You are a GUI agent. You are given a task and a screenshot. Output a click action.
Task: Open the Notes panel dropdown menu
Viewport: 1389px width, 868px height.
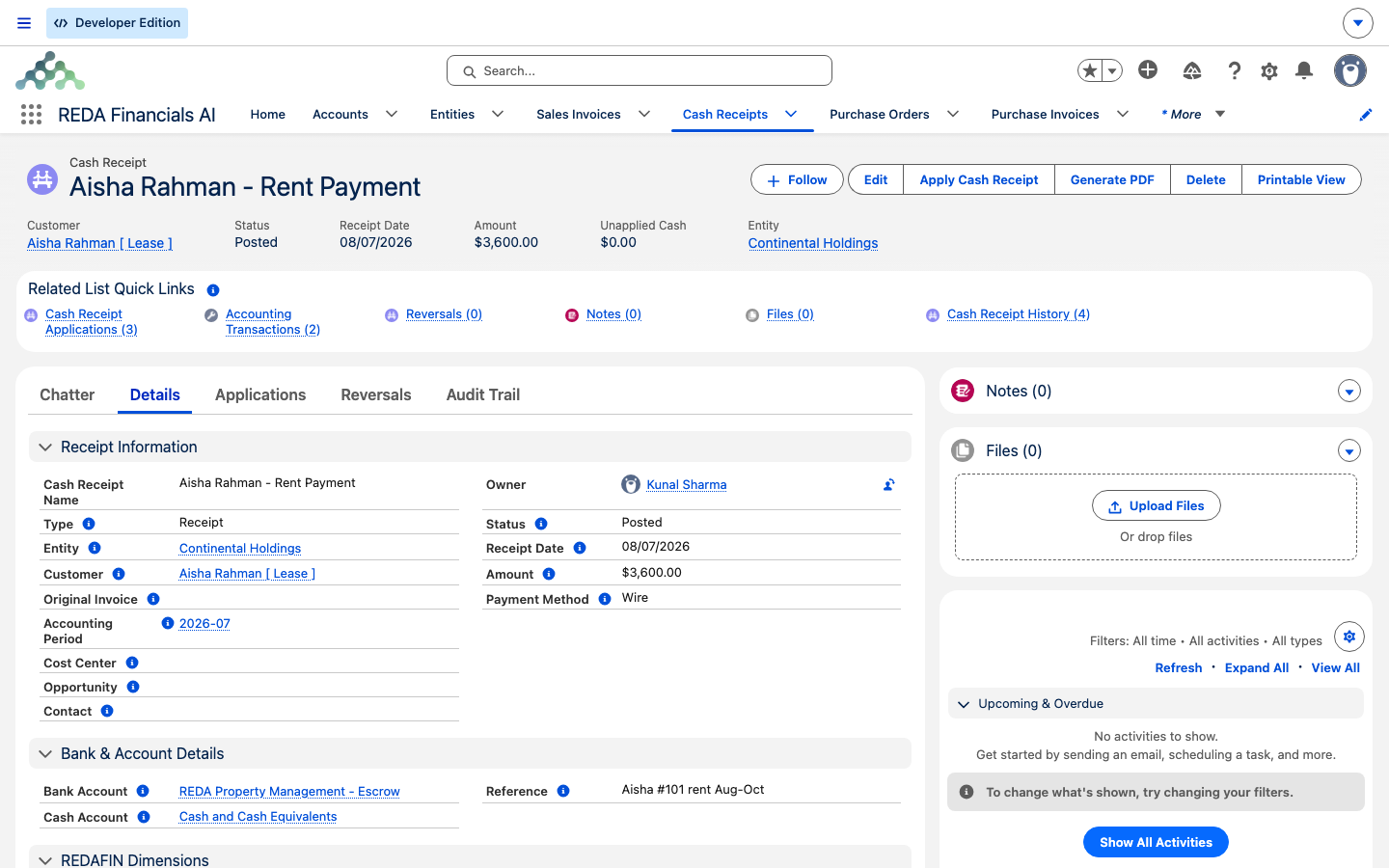tap(1349, 391)
